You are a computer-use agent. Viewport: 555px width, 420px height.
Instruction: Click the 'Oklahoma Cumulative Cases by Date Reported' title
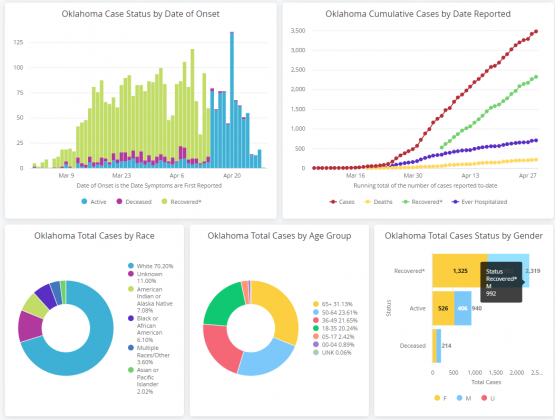point(418,14)
